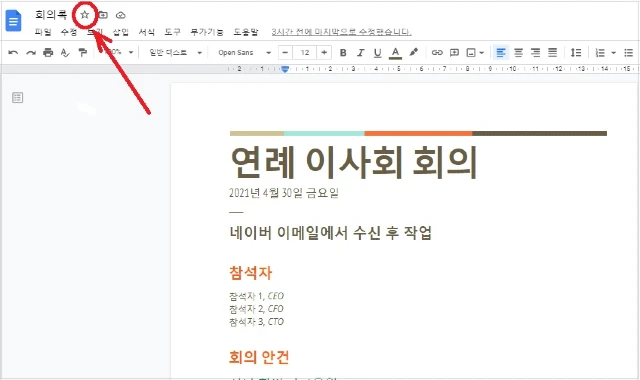Star the 회의록 document

[84, 15]
